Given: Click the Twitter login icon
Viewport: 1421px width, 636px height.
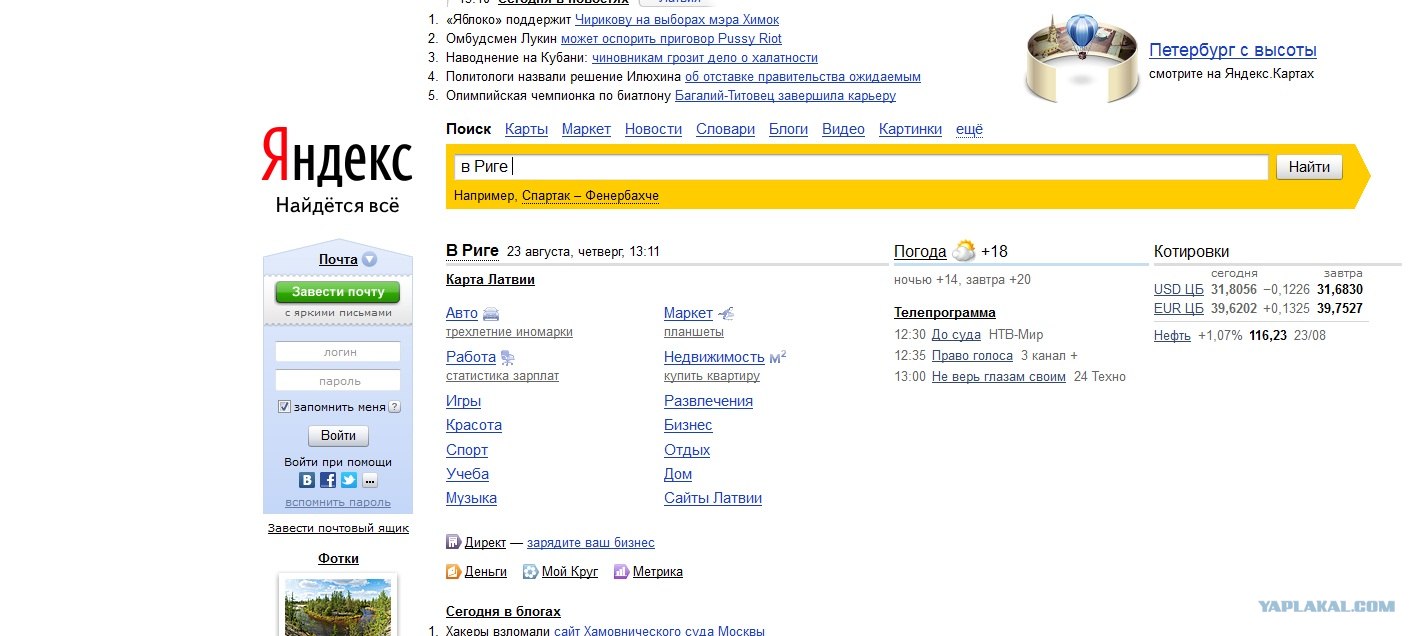Looking at the screenshot, I should tap(349, 480).
